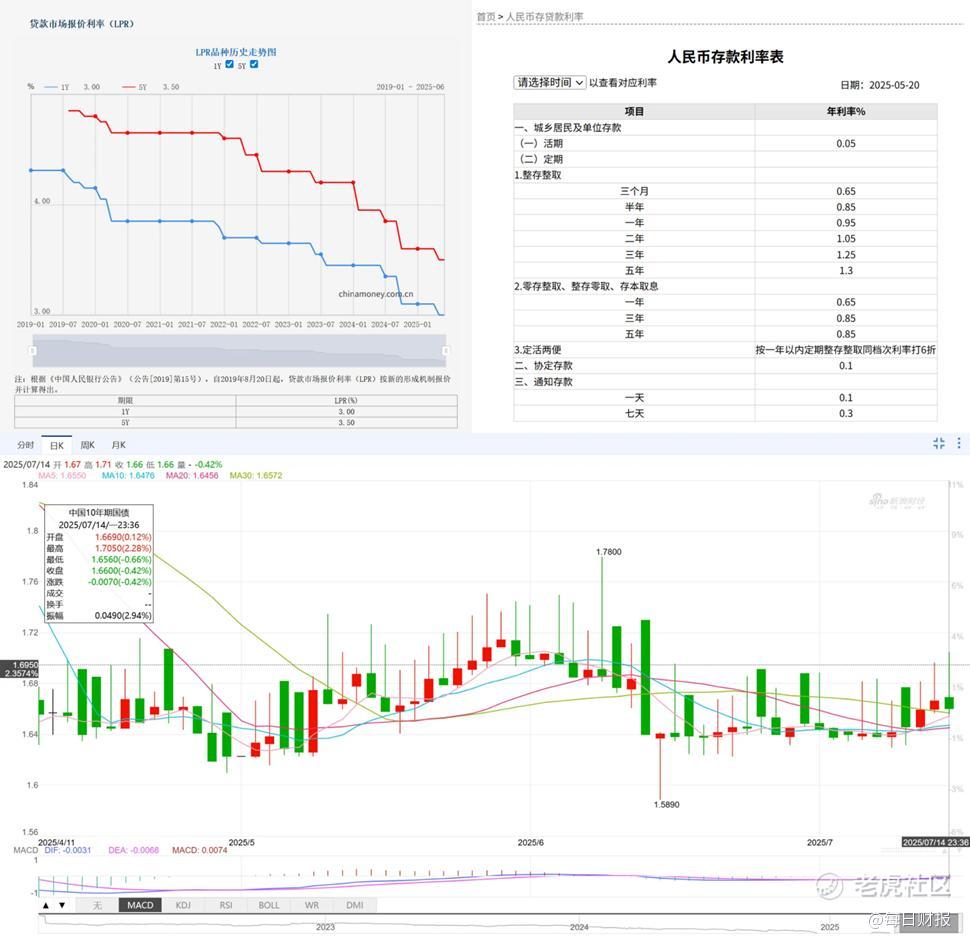The image size is (970, 942).
Task: Click the 项目 column header
Action: [634, 111]
